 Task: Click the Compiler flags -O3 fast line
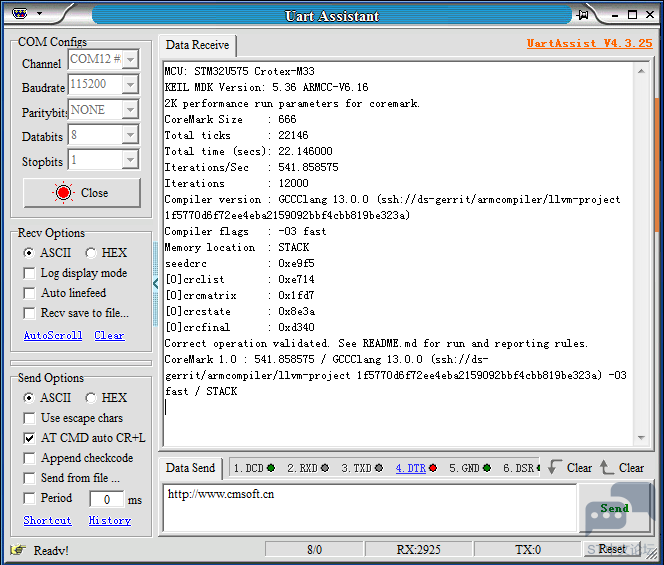coord(245,232)
